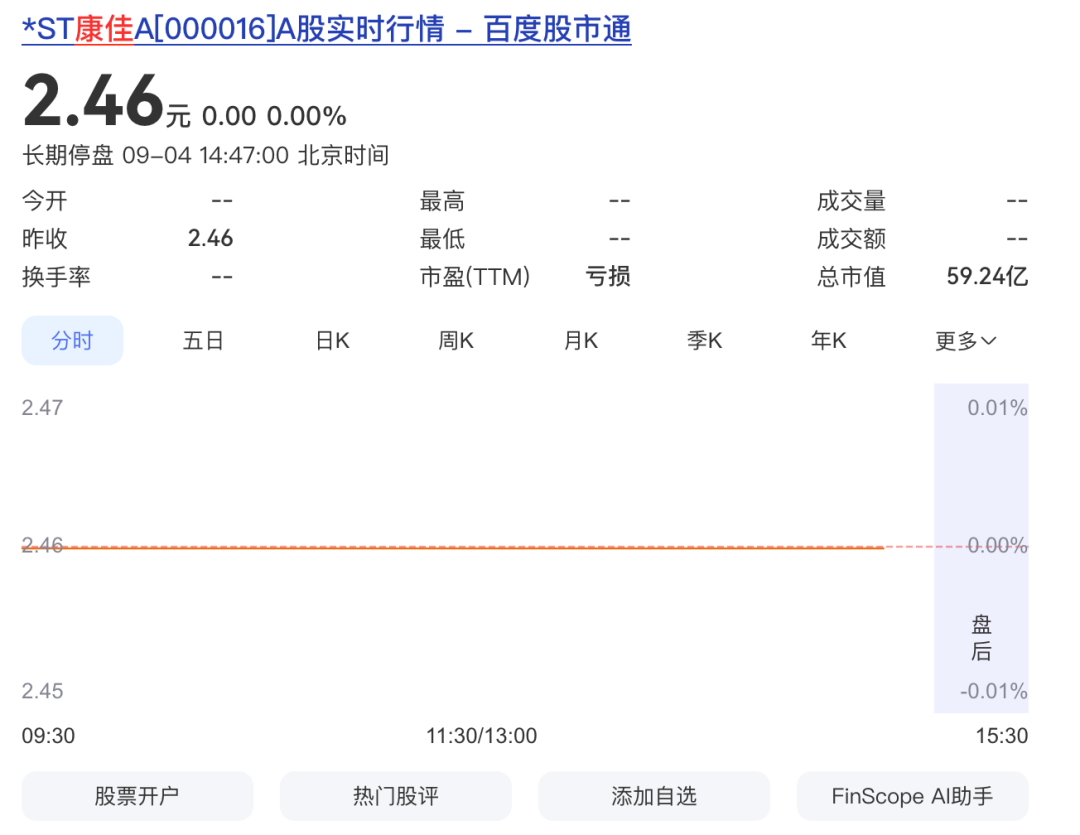Switch to the 五日 chart tab

point(203,340)
